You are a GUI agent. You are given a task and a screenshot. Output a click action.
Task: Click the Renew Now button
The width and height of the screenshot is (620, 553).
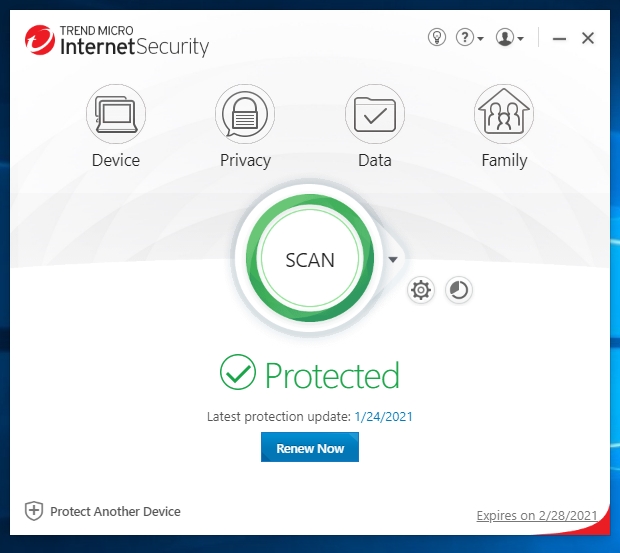tap(310, 448)
